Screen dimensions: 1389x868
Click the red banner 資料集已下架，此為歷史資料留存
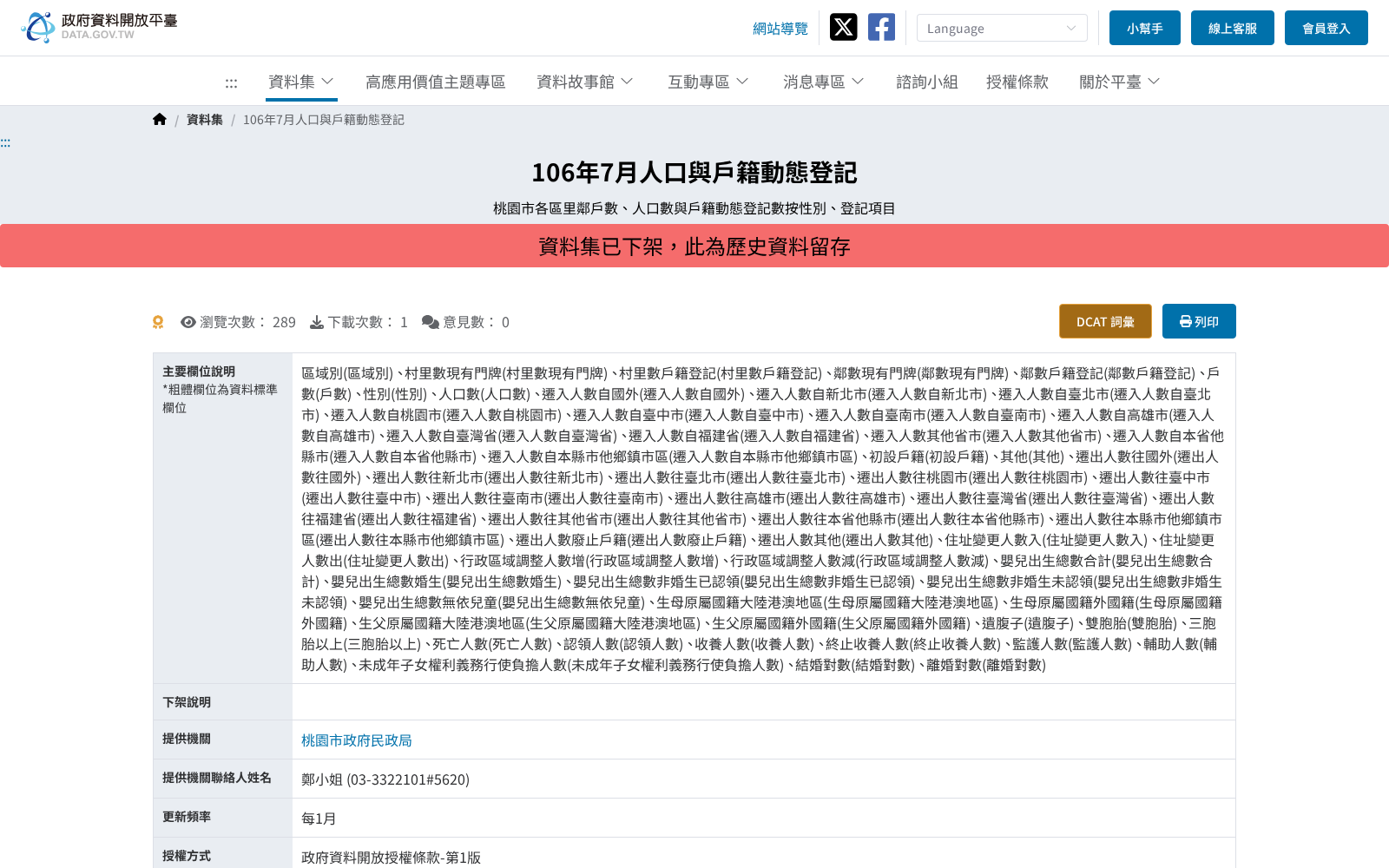point(694,246)
